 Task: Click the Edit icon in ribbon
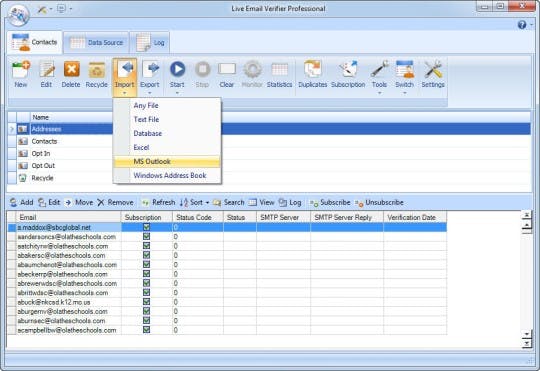(46, 69)
